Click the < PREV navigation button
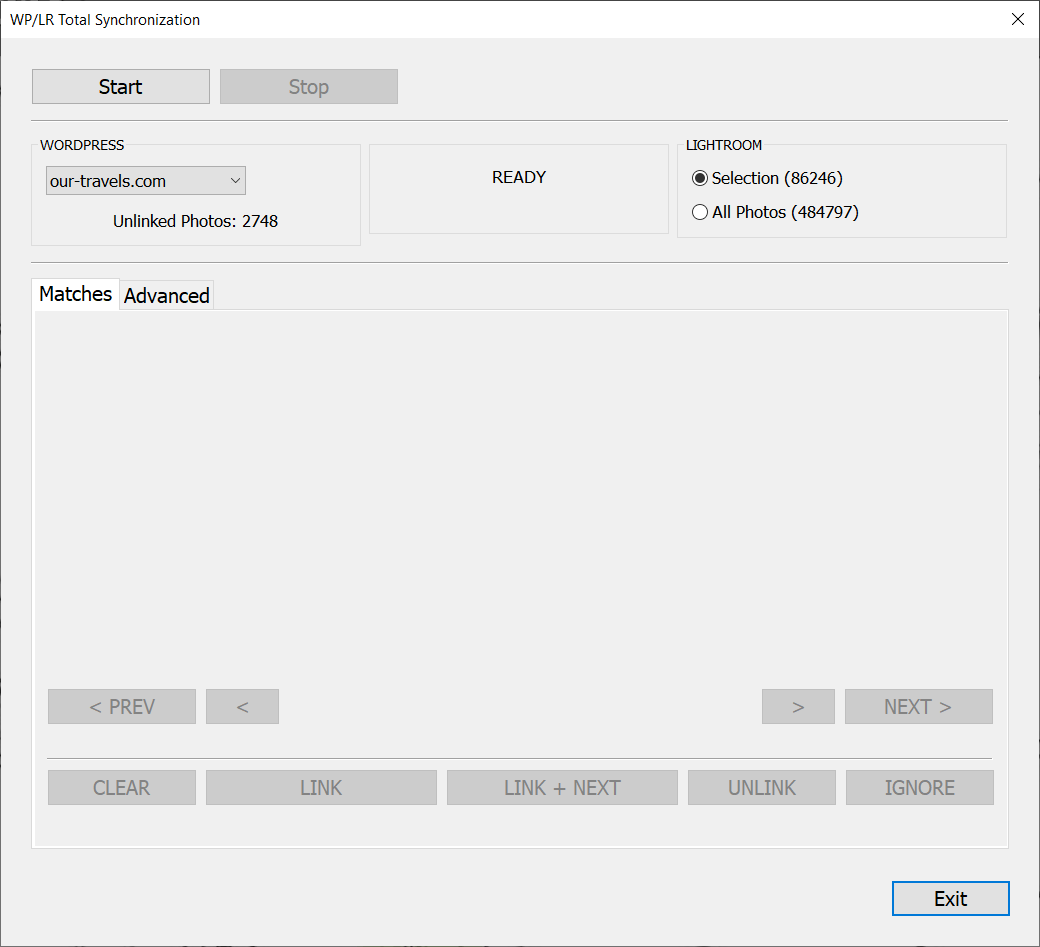Screen dimensions: 1040x947 pyautogui.click(x=122, y=707)
